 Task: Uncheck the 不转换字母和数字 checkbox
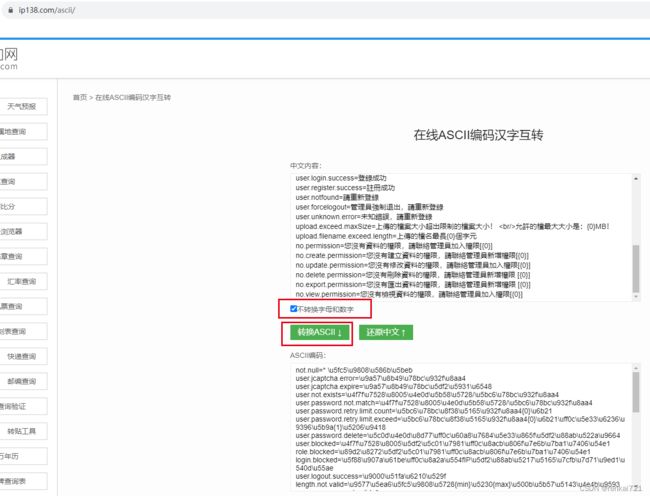tap(293, 309)
